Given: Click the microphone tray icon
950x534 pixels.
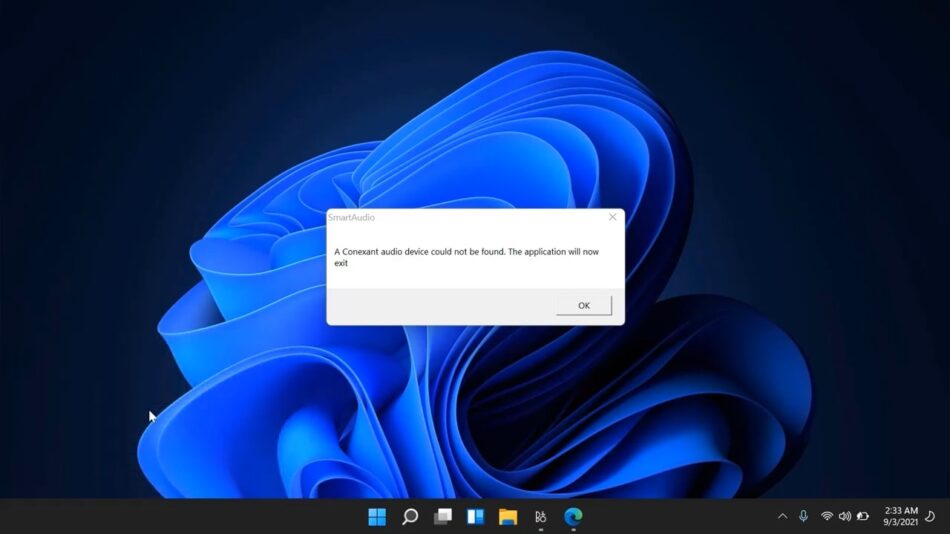Looking at the screenshot, I should (803, 516).
